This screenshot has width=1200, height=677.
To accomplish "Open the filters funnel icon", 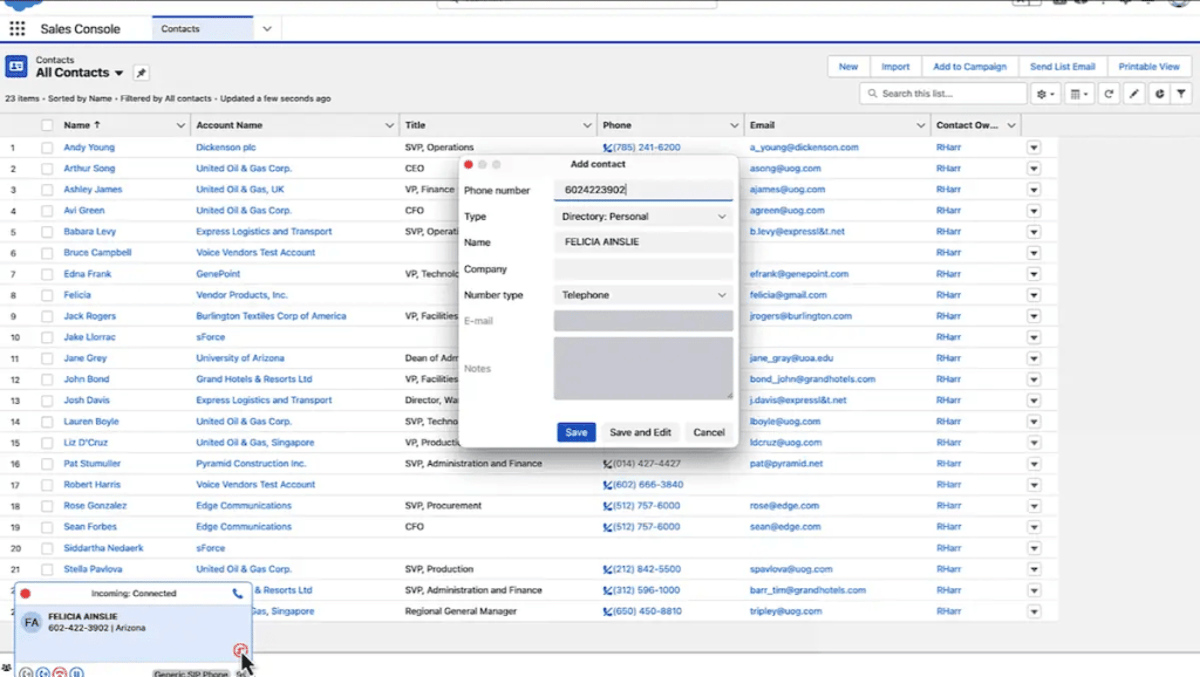I will tap(1181, 94).
